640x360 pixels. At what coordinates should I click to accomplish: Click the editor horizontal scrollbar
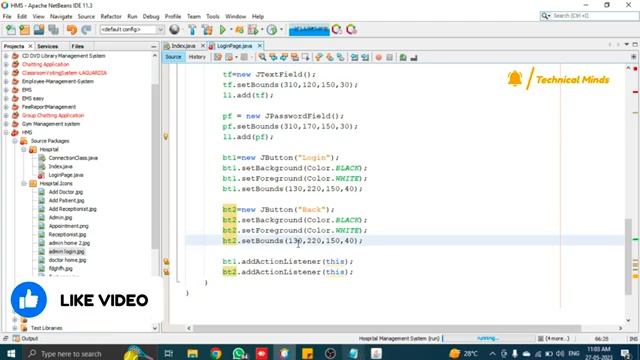[387, 328]
